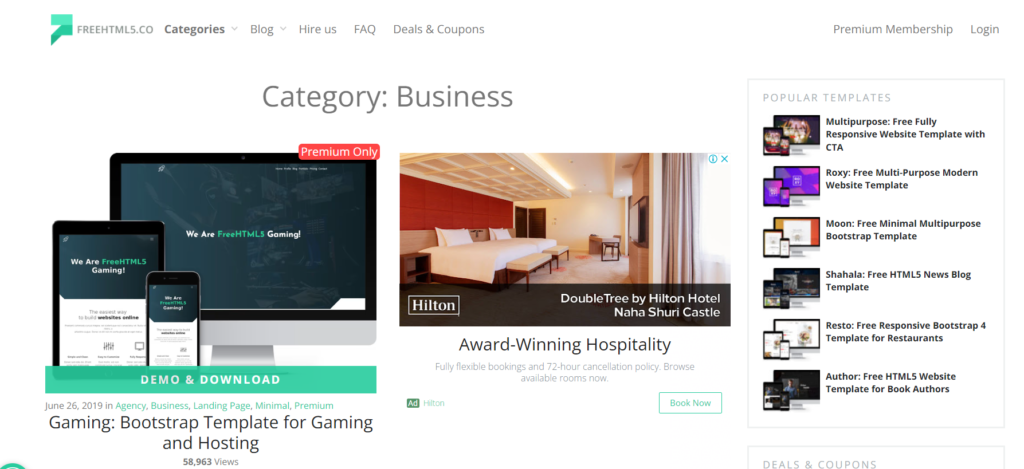Click the Login link
1024x469 pixels.
coord(984,29)
